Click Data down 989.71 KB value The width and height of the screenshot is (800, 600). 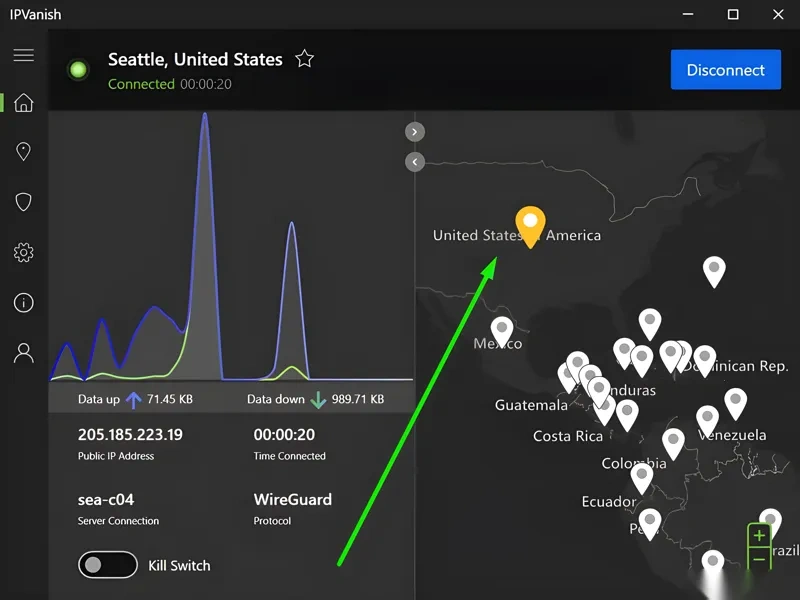[358, 399]
